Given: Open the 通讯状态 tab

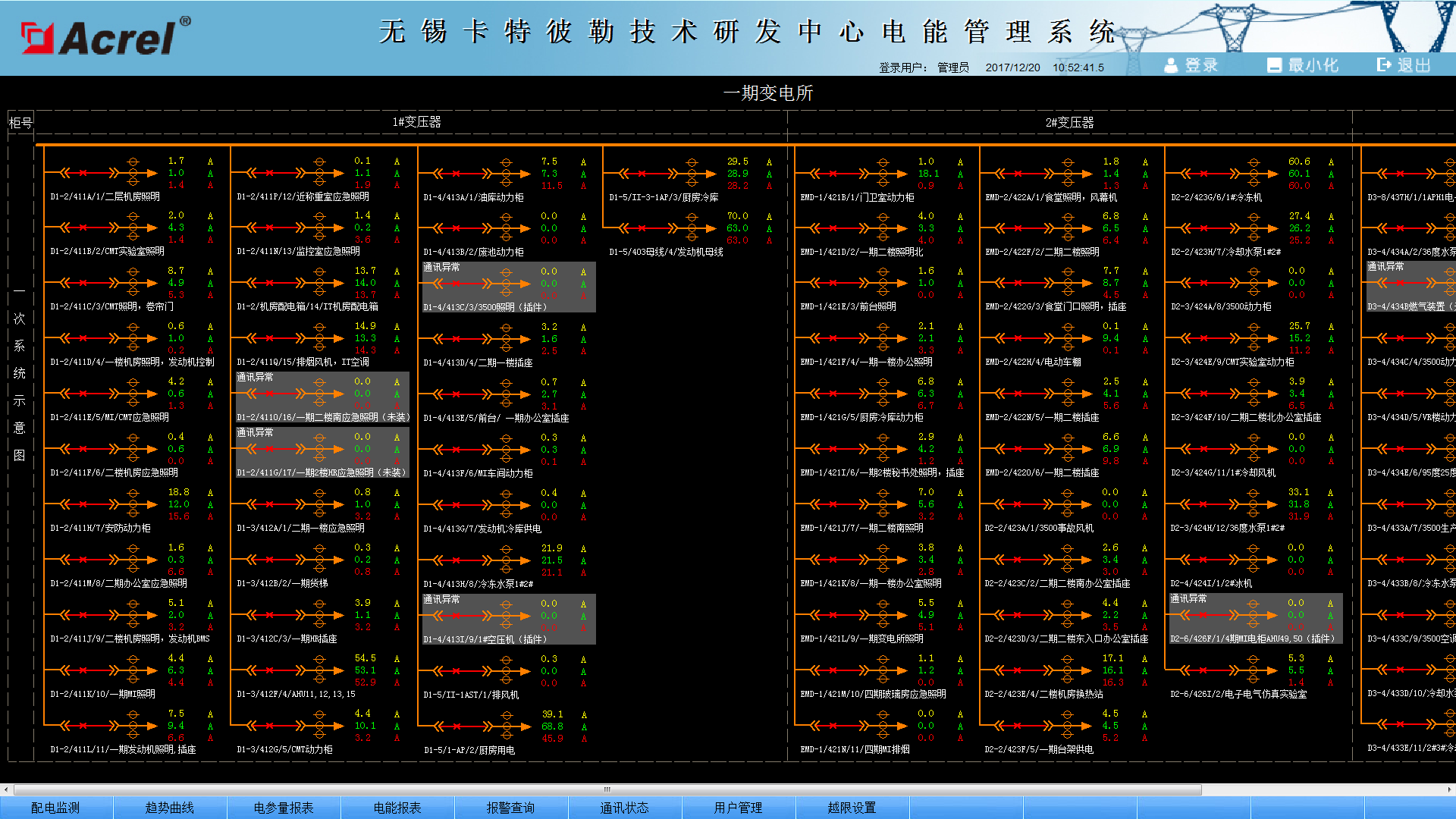Looking at the screenshot, I should tap(624, 808).
